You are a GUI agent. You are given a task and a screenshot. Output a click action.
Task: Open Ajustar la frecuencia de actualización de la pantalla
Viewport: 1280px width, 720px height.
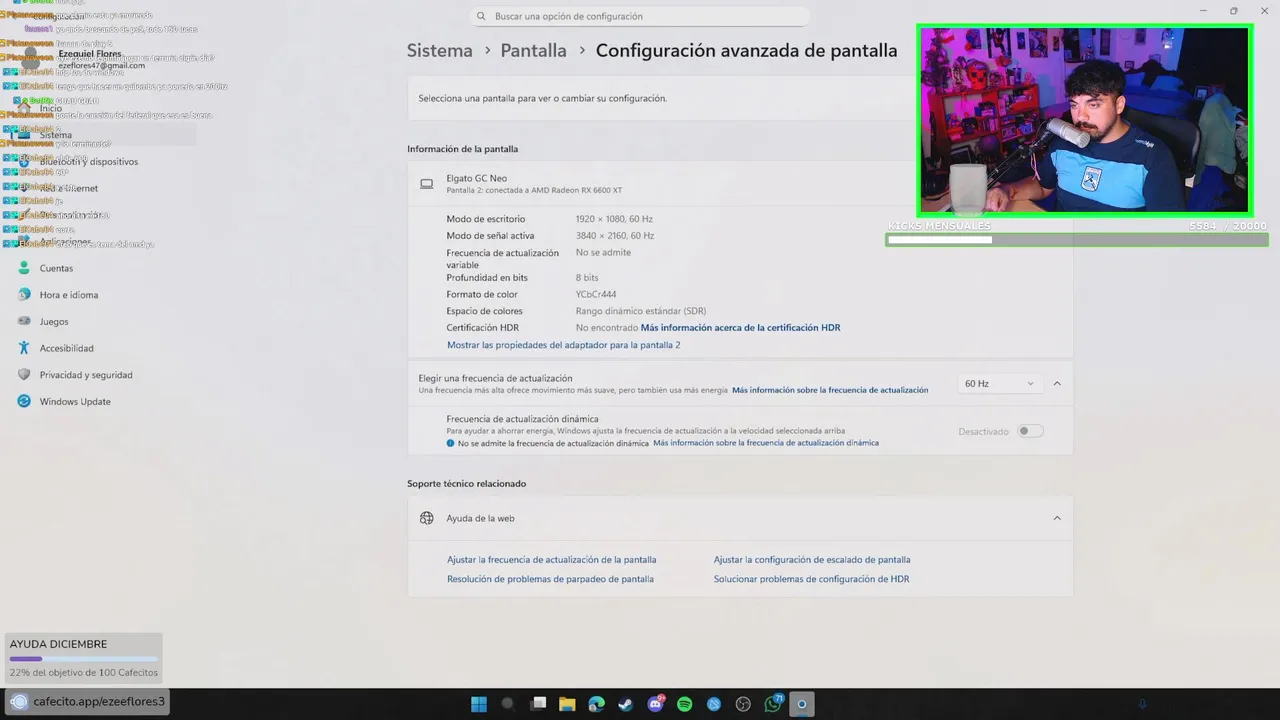(x=552, y=560)
